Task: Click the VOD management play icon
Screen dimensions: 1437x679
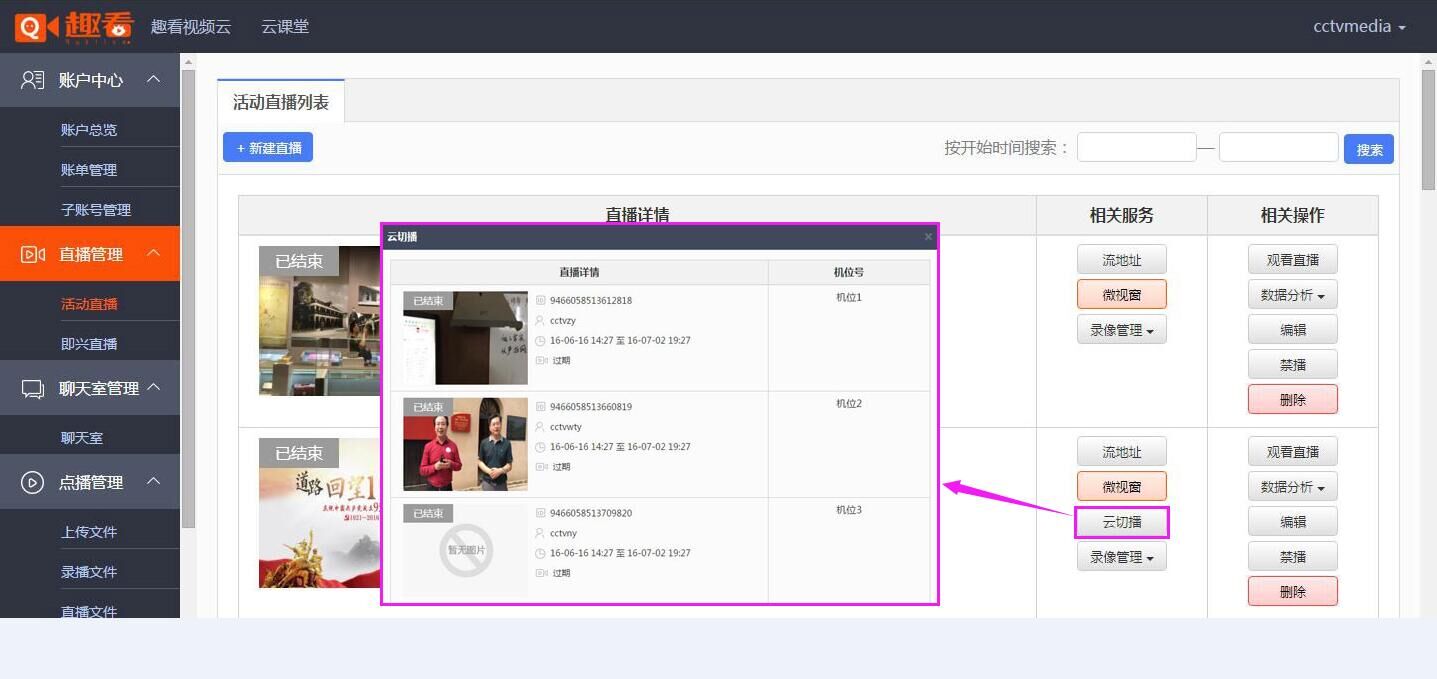Action: tap(33, 482)
